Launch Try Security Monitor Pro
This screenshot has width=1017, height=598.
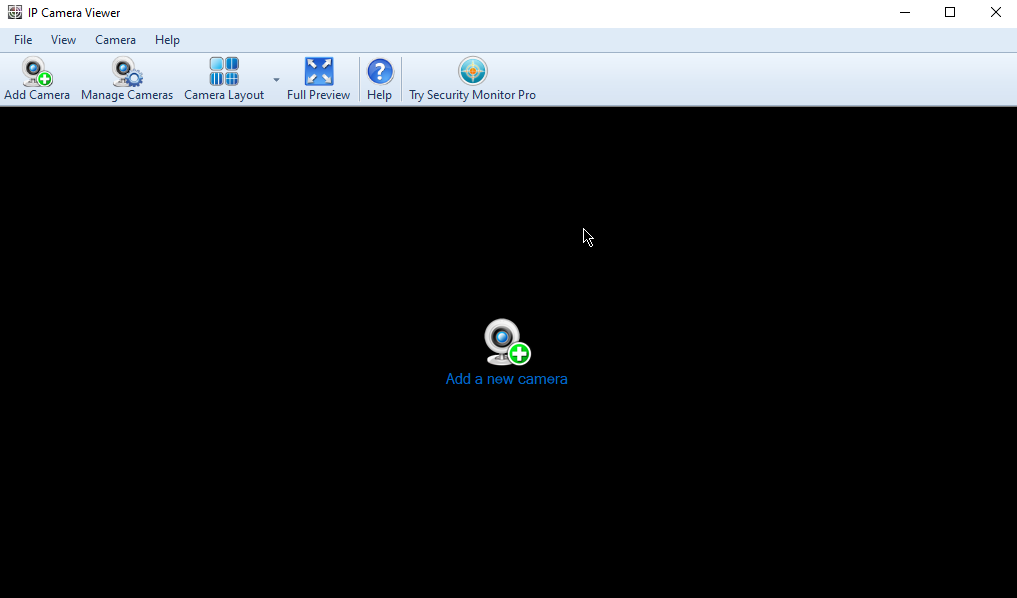(x=471, y=71)
